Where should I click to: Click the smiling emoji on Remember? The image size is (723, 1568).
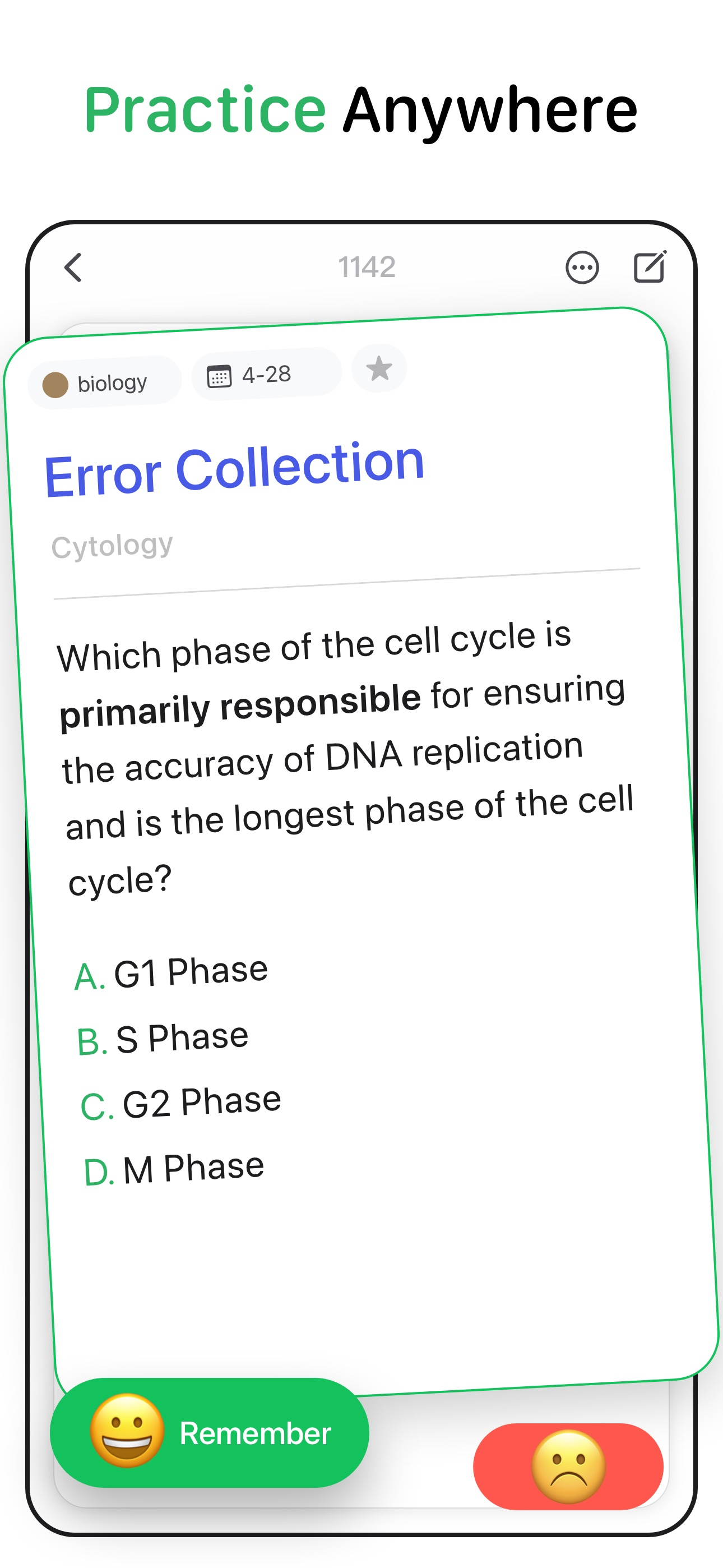coord(127,1431)
